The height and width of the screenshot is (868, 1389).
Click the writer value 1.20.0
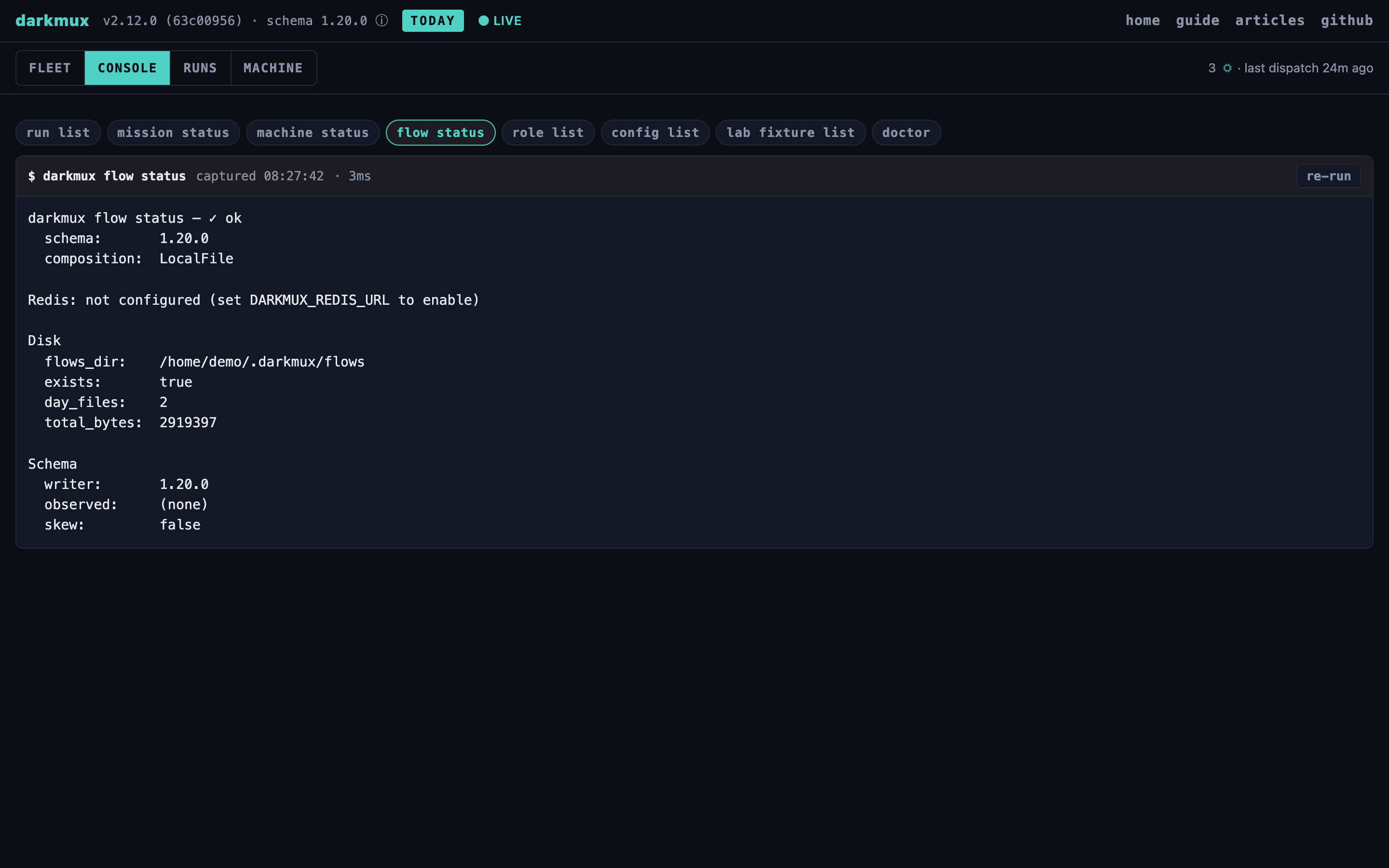[x=184, y=485]
